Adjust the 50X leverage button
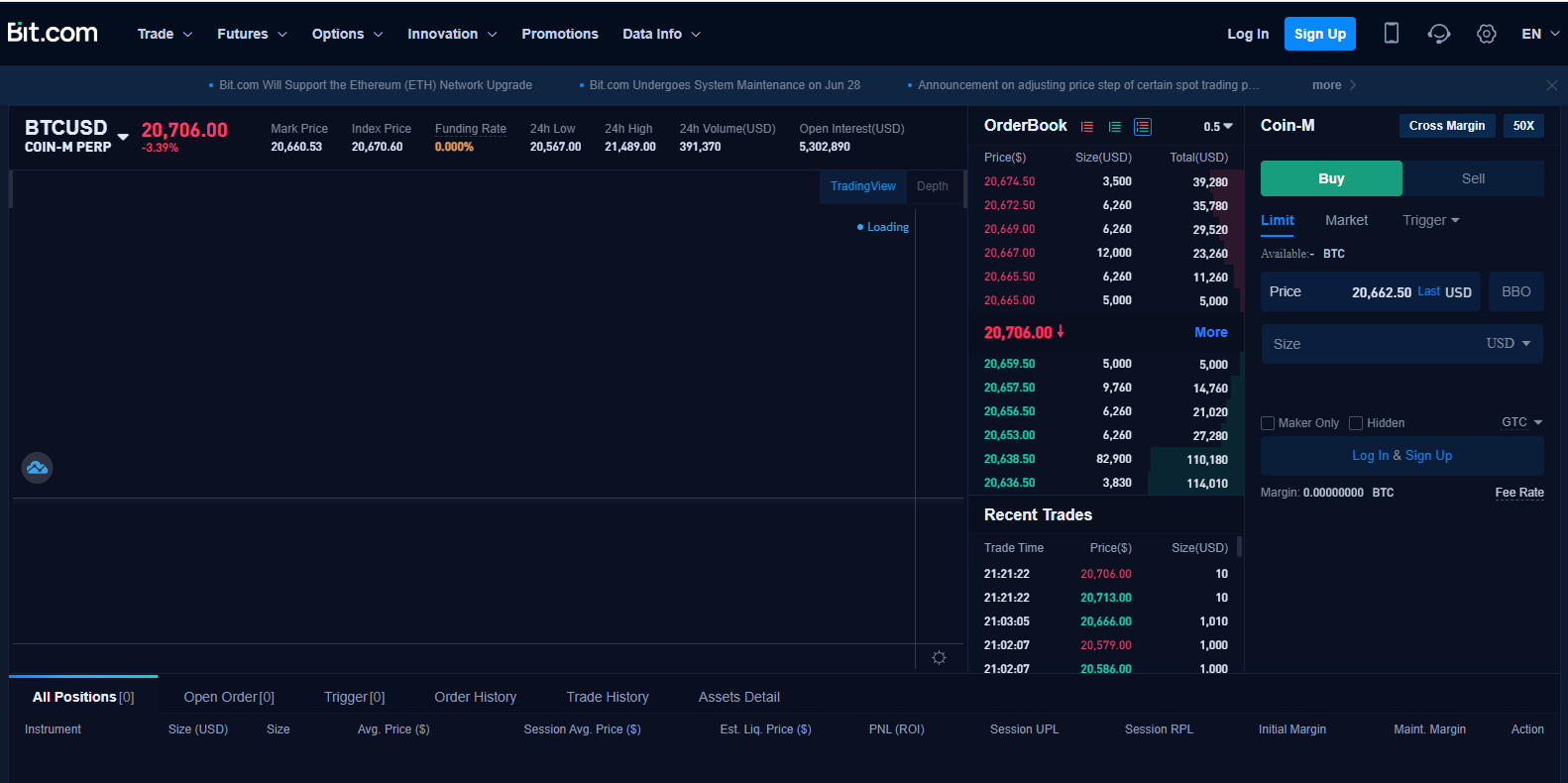The height and width of the screenshot is (783, 1568). (x=1523, y=126)
